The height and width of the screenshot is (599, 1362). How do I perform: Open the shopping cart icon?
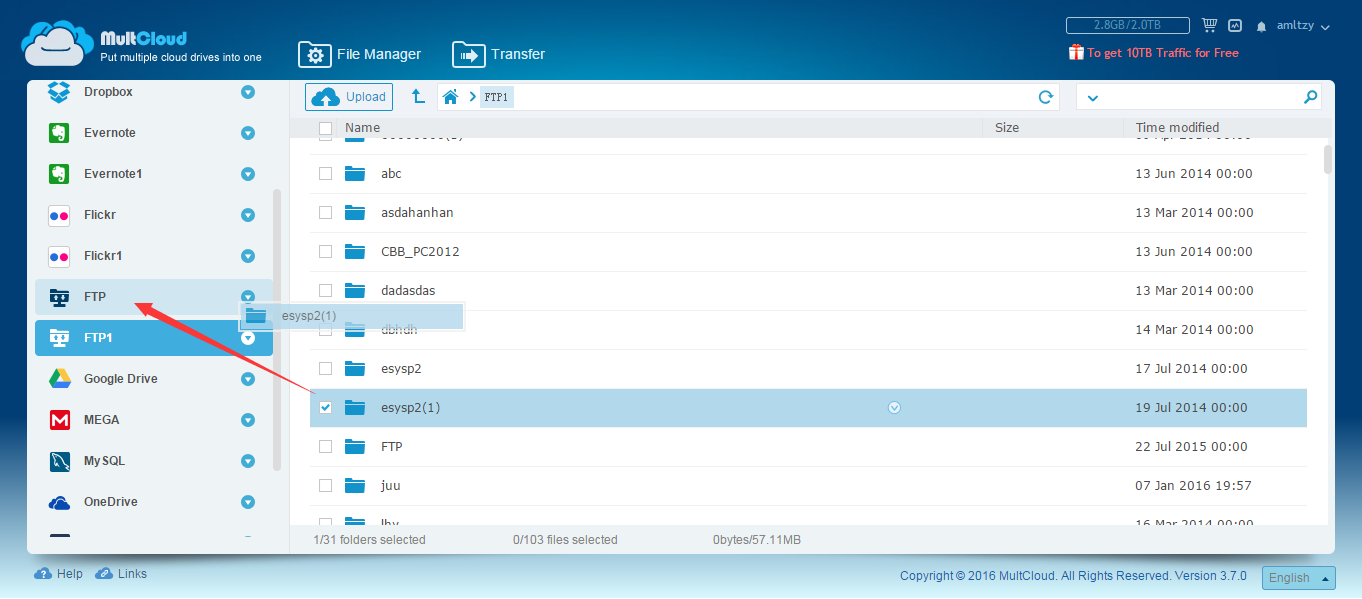[x=1210, y=25]
